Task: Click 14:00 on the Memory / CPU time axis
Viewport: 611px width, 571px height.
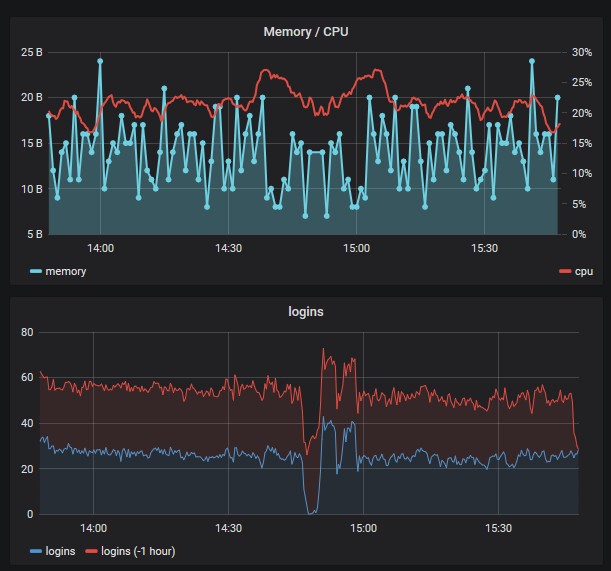Action: click(100, 248)
